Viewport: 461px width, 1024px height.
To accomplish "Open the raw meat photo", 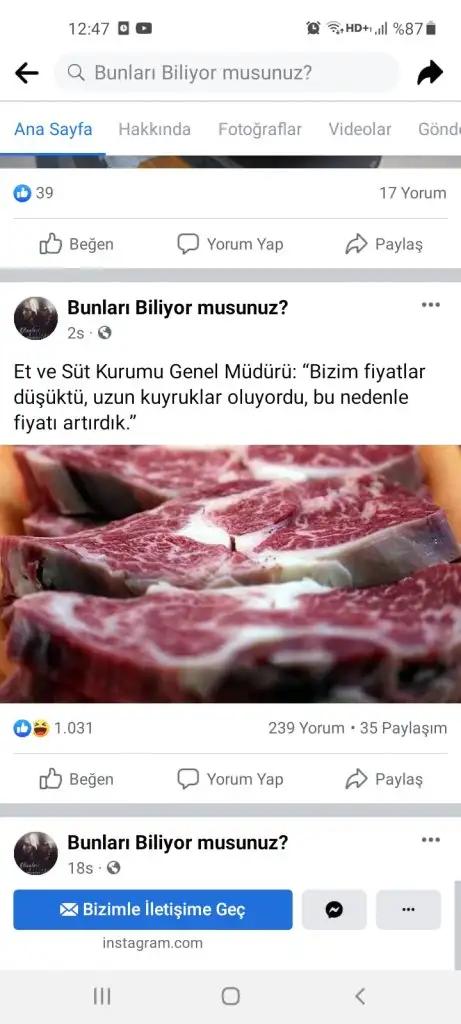I will click(x=230, y=574).
